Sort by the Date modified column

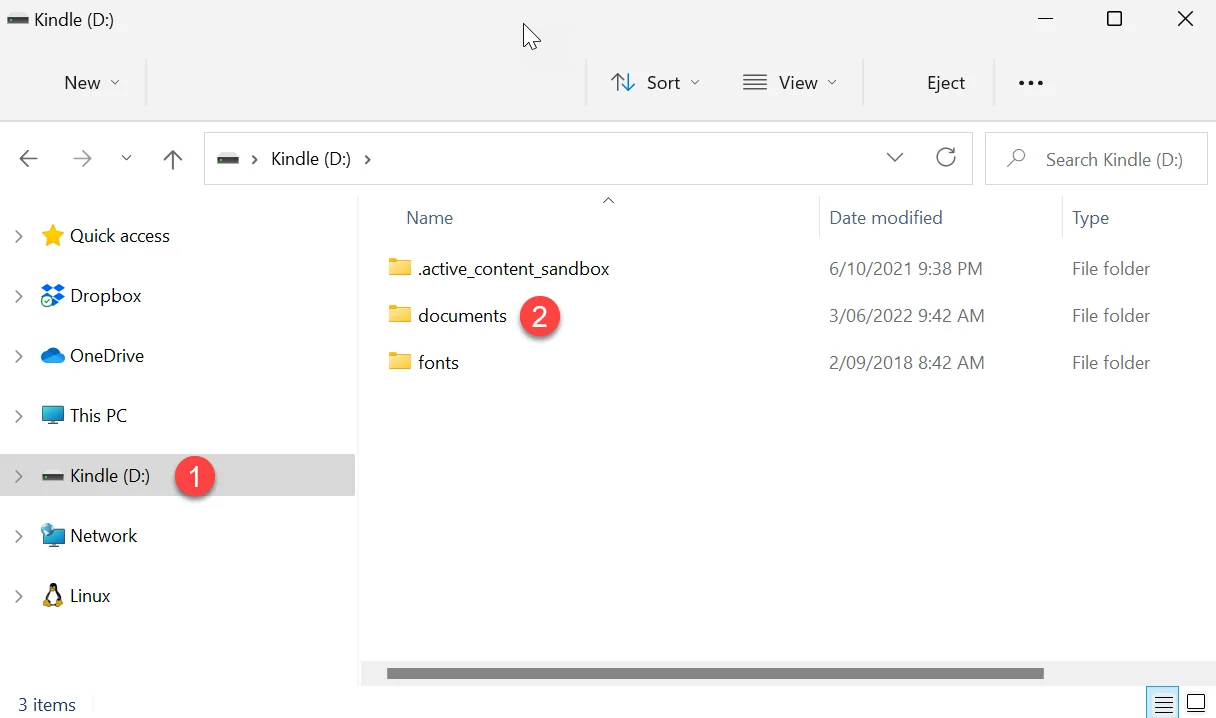[x=886, y=218]
